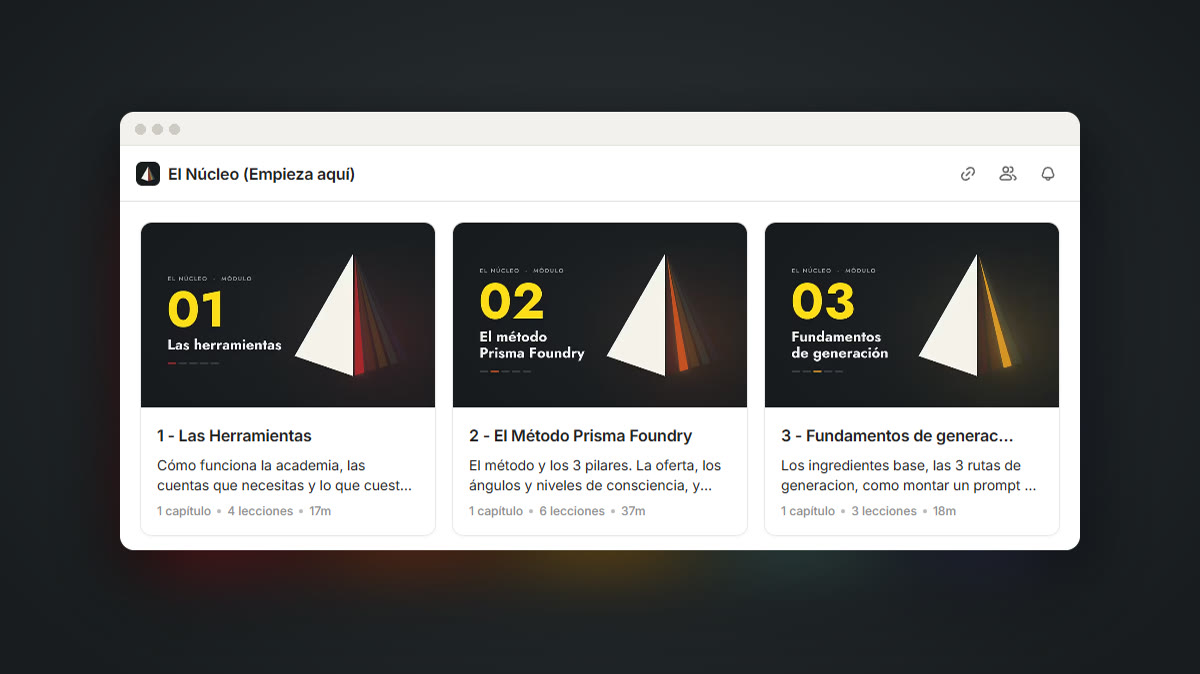Viewport: 1200px width, 674px height.
Task: Click the notifications bell icon
Action: point(1048,174)
